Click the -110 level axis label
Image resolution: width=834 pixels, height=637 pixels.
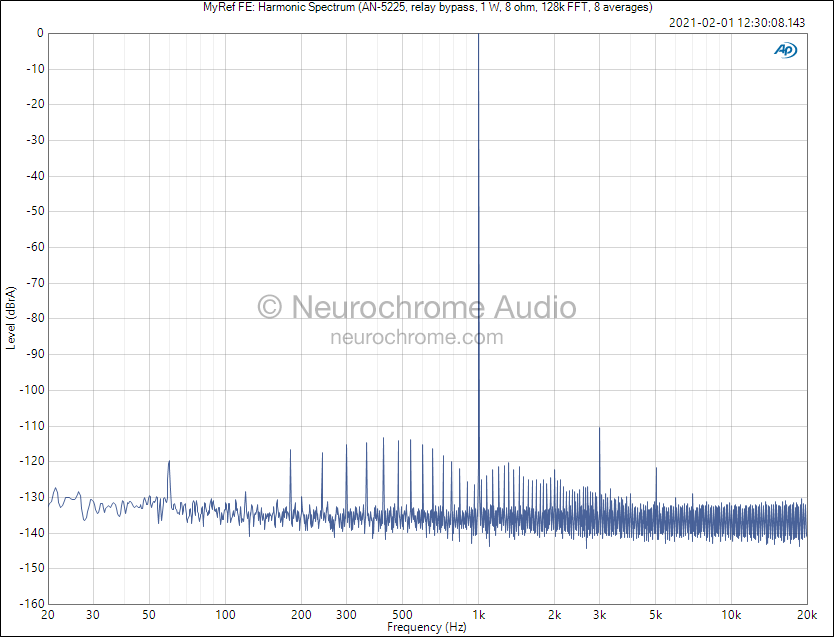(x=32, y=426)
